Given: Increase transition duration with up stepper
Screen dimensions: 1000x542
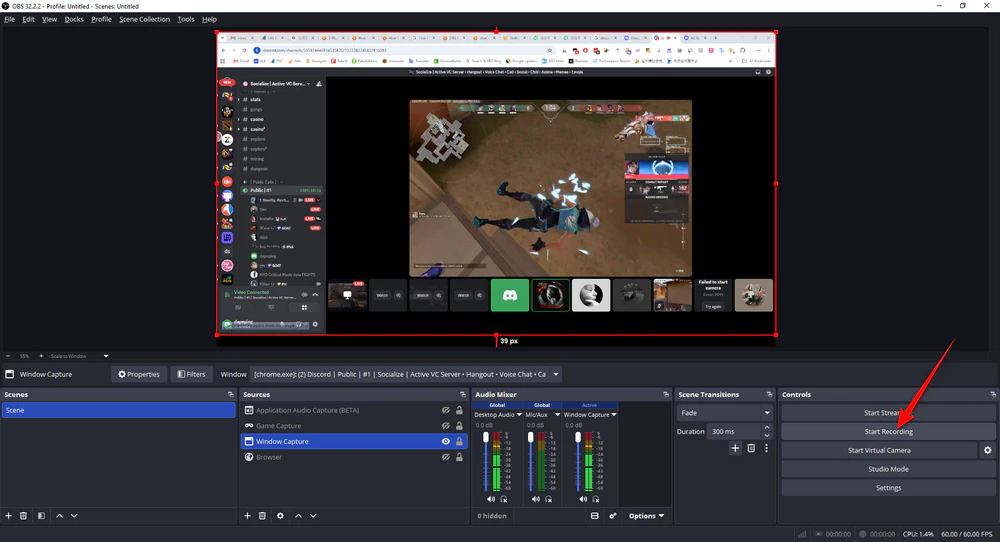Looking at the screenshot, I should 767,428.
